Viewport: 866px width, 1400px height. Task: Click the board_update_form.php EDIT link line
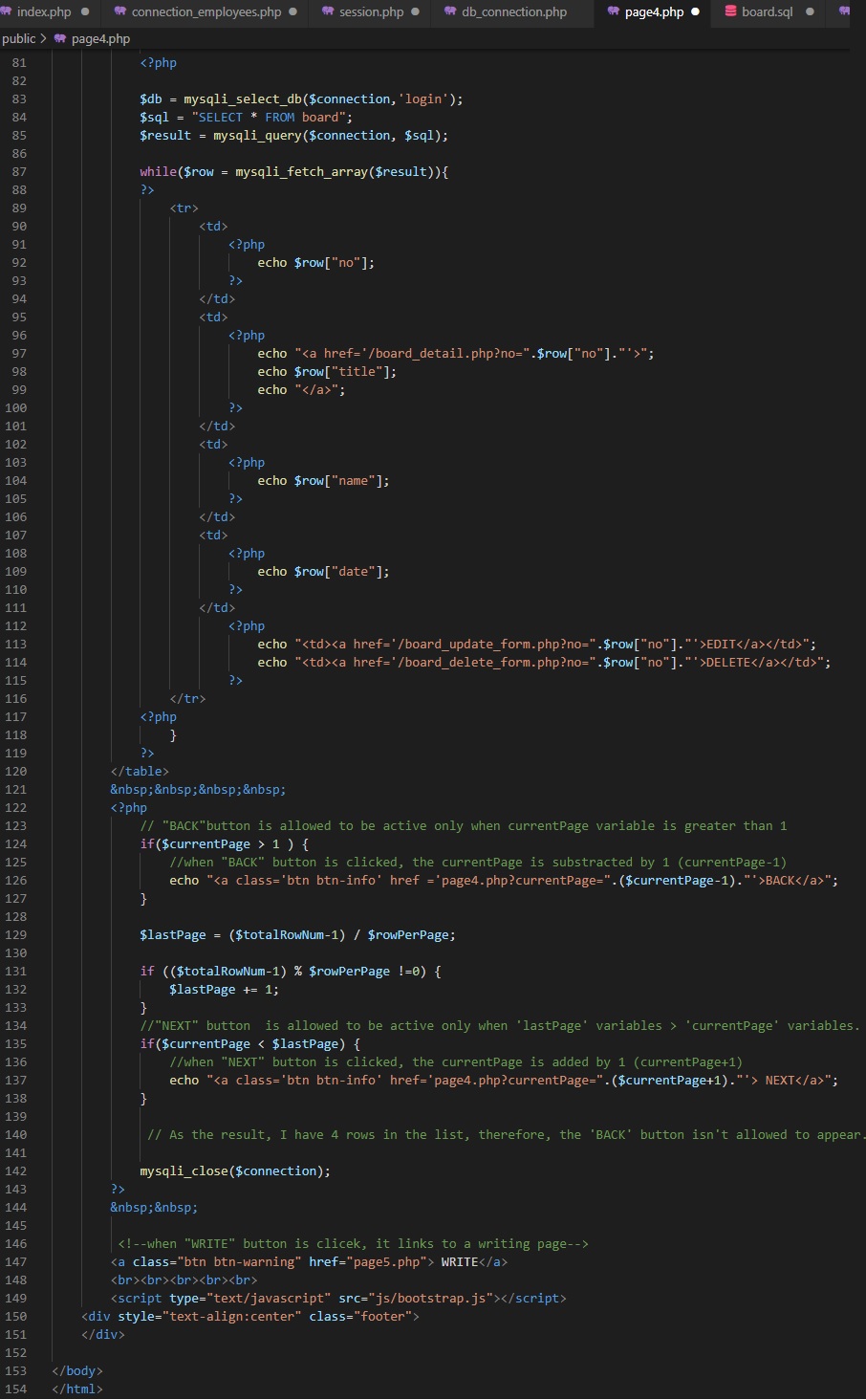point(537,645)
